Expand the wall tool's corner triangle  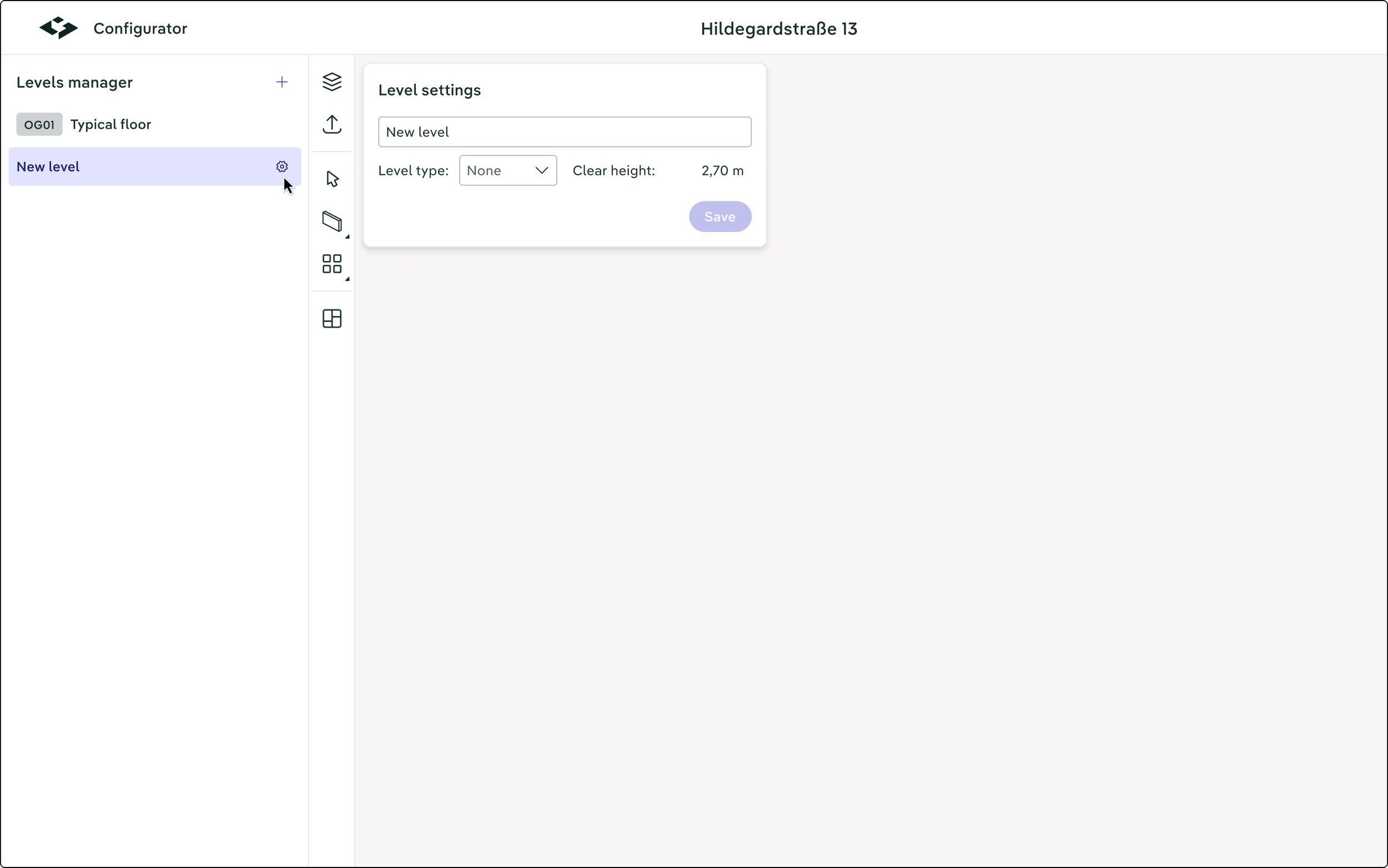pyautogui.click(x=348, y=236)
